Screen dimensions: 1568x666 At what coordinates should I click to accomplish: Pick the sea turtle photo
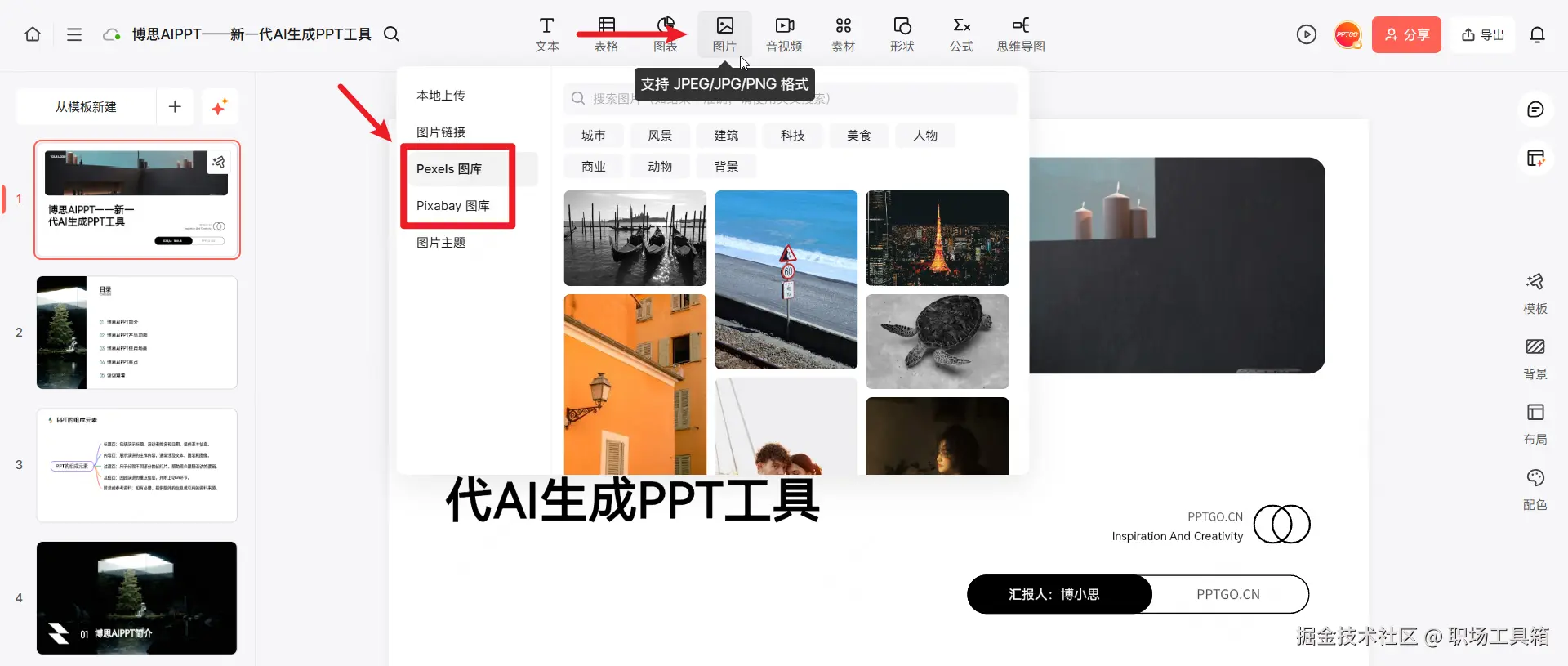pos(938,342)
